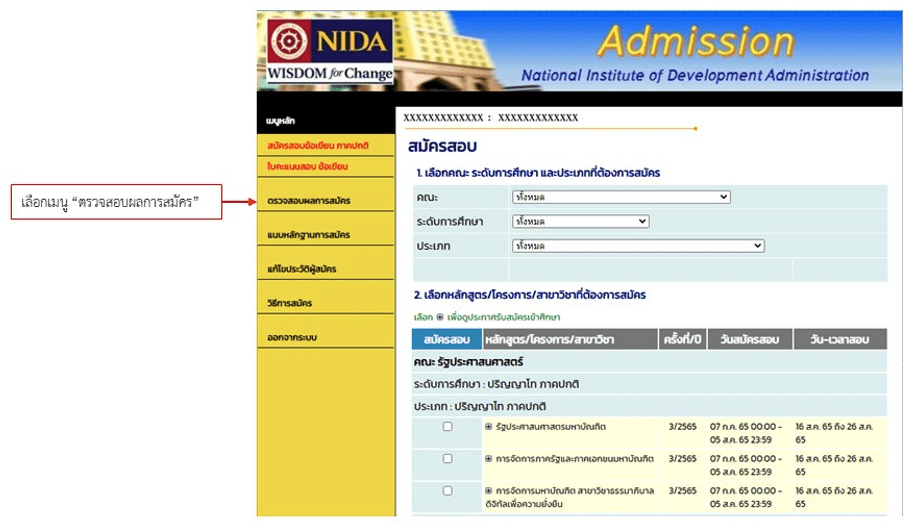This screenshot has height=527, width=904.
Task: Click the NIDA logo in the header
Action: [x=328, y=50]
